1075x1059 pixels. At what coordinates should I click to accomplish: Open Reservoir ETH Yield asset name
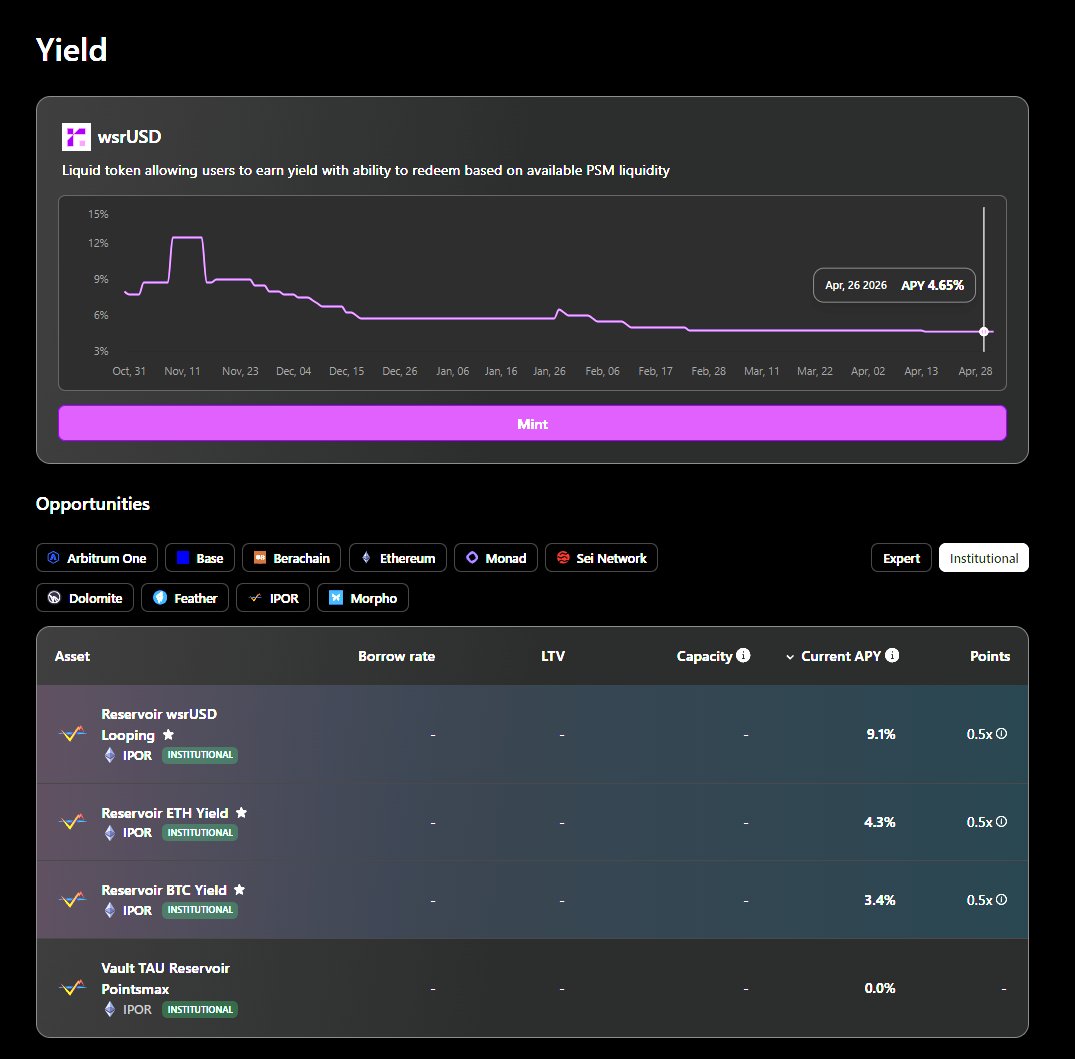point(165,813)
